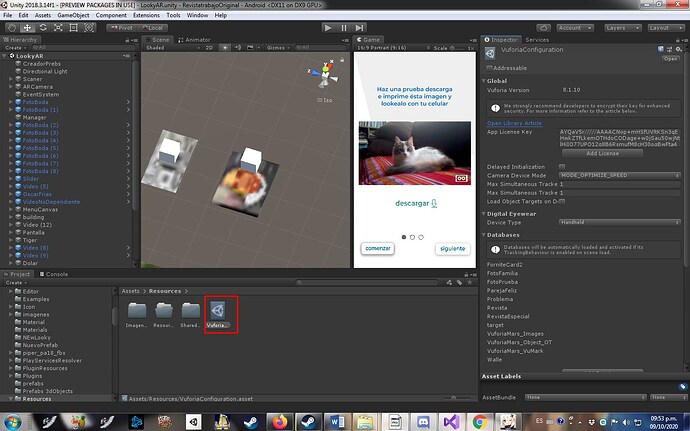Screen dimensions: 690x431
Task: Select ARCamera in the Hierarchy
Action: click(38, 87)
